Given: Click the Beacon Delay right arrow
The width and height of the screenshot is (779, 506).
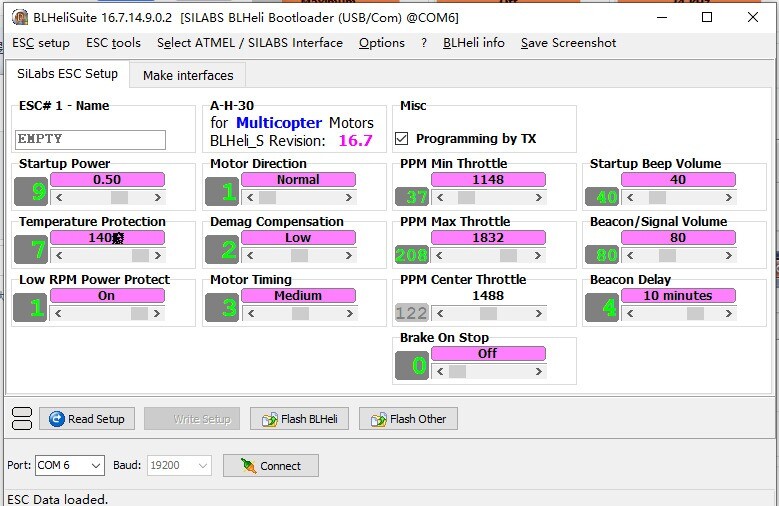Looking at the screenshot, I should [x=728, y=314].
